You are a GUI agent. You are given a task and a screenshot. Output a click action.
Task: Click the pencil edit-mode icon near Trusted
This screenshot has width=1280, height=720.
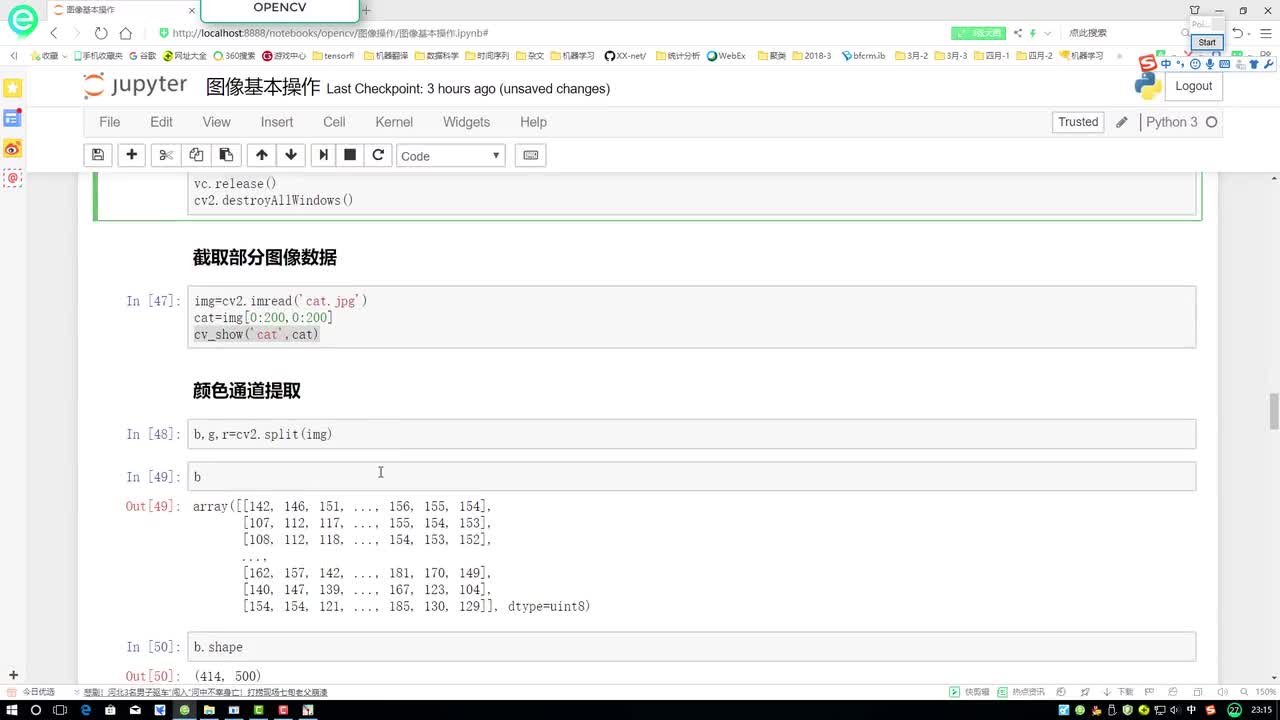(1122, 122)
